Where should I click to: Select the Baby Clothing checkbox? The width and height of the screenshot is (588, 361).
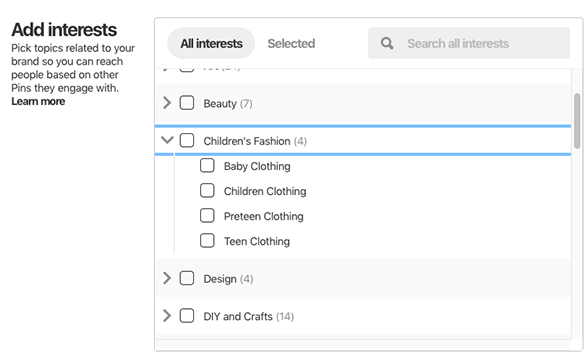207,165
